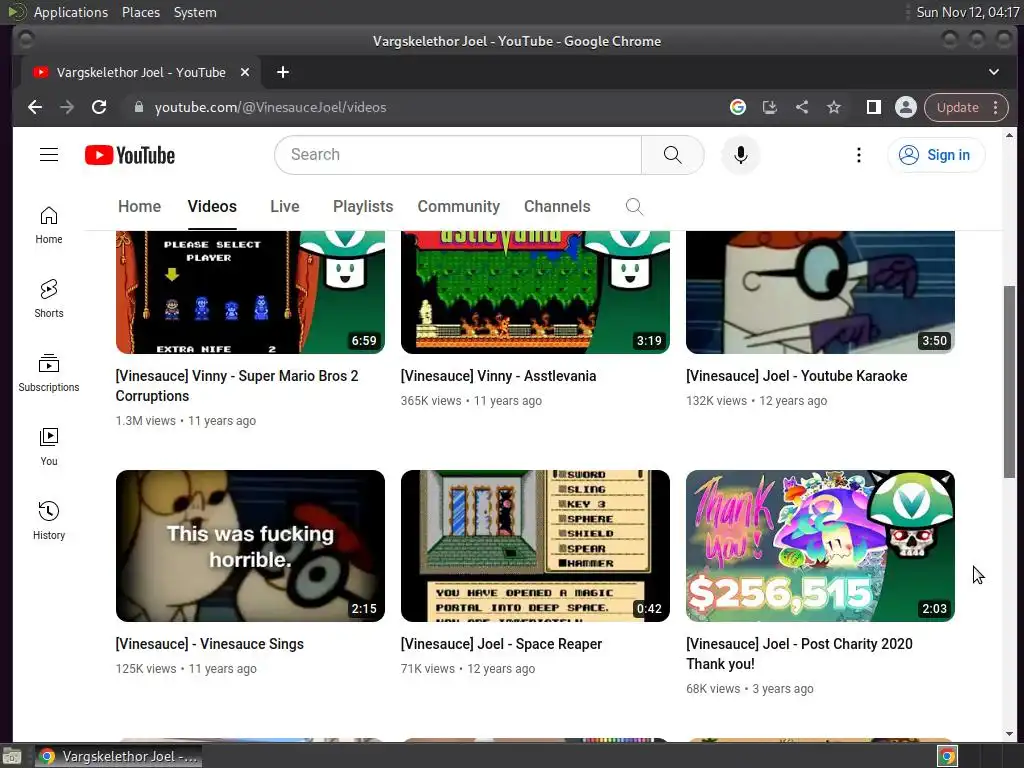1024x768 pixels.
Task: Open the Asstlevania video thumbnail
Action: click(536, 292)
